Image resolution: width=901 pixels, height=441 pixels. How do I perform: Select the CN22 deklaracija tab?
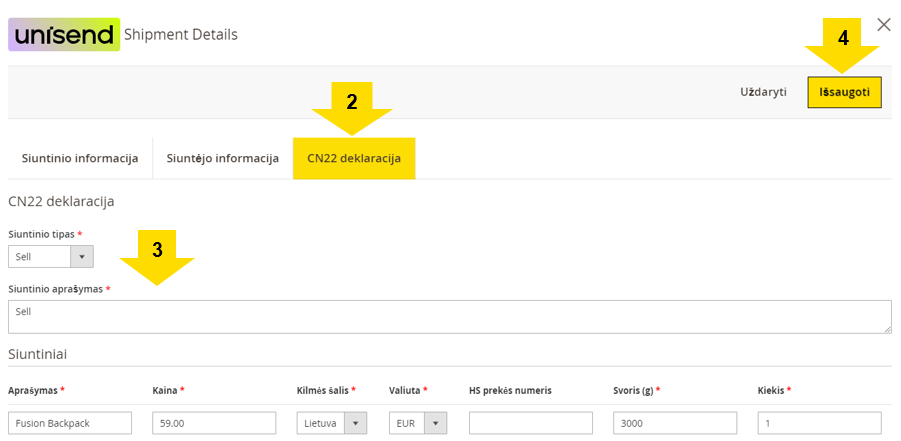point(354,159)
